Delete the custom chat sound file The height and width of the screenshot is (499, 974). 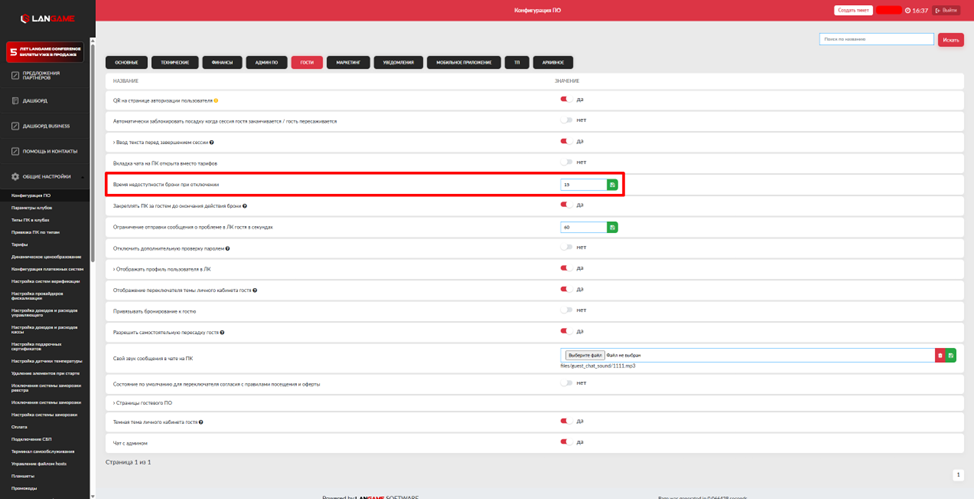pyautogui.click(x=940, y=355)
